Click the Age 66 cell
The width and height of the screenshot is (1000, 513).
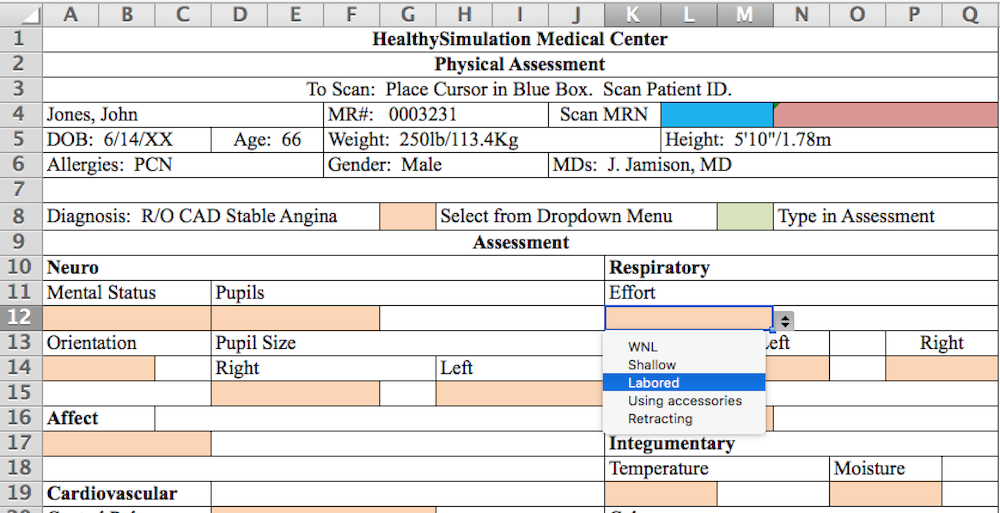[x=267, y=140]
